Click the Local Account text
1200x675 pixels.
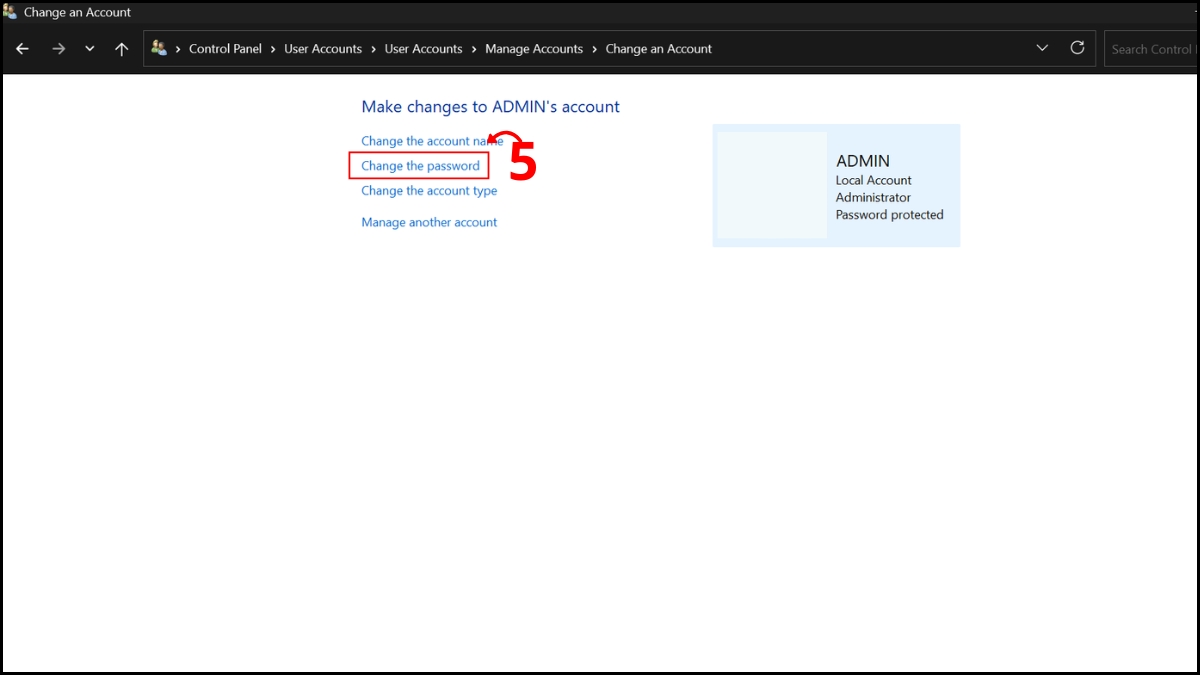pos(874,180)
